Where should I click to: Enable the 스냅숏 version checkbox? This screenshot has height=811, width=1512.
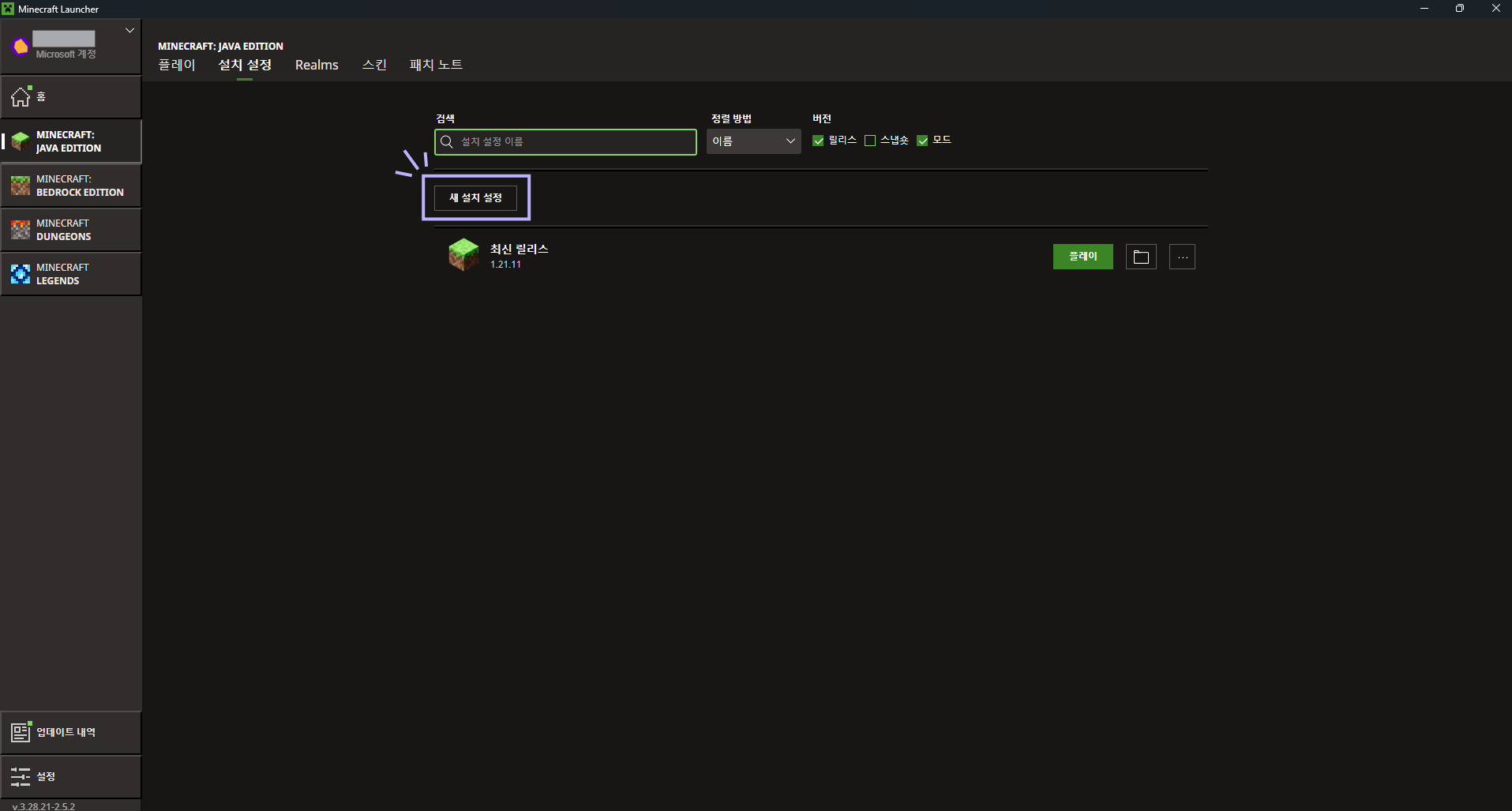pyautogui.click(x=870, y=141)
